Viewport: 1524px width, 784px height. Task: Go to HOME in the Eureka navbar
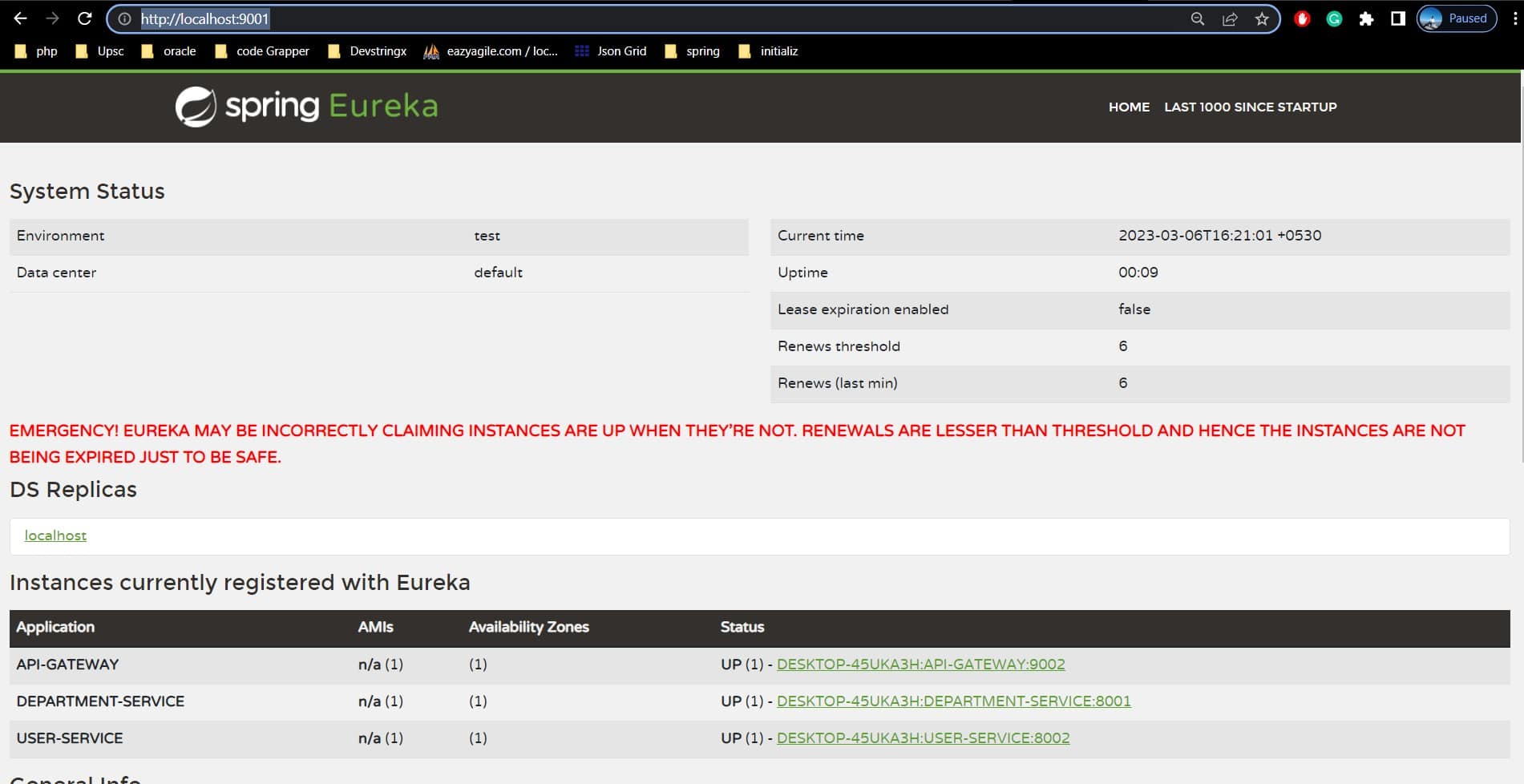(x=1129, y=107)
